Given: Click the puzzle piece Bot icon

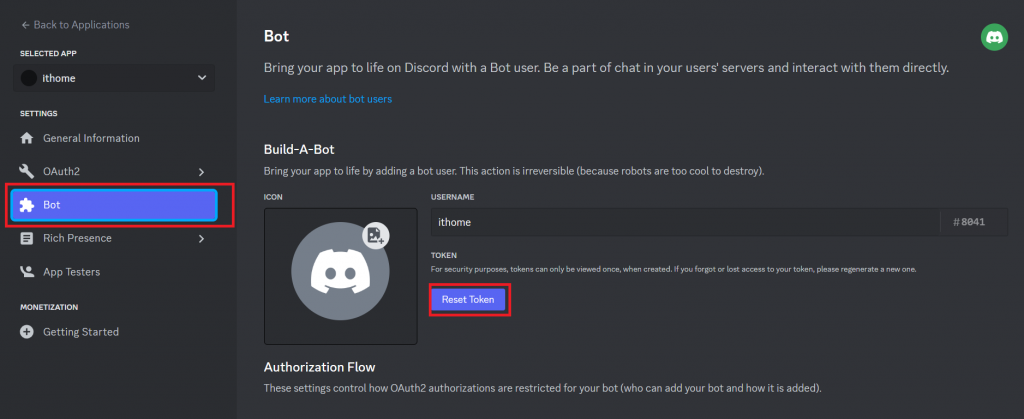Looking at the screenshot, I should tap(27, 205).
